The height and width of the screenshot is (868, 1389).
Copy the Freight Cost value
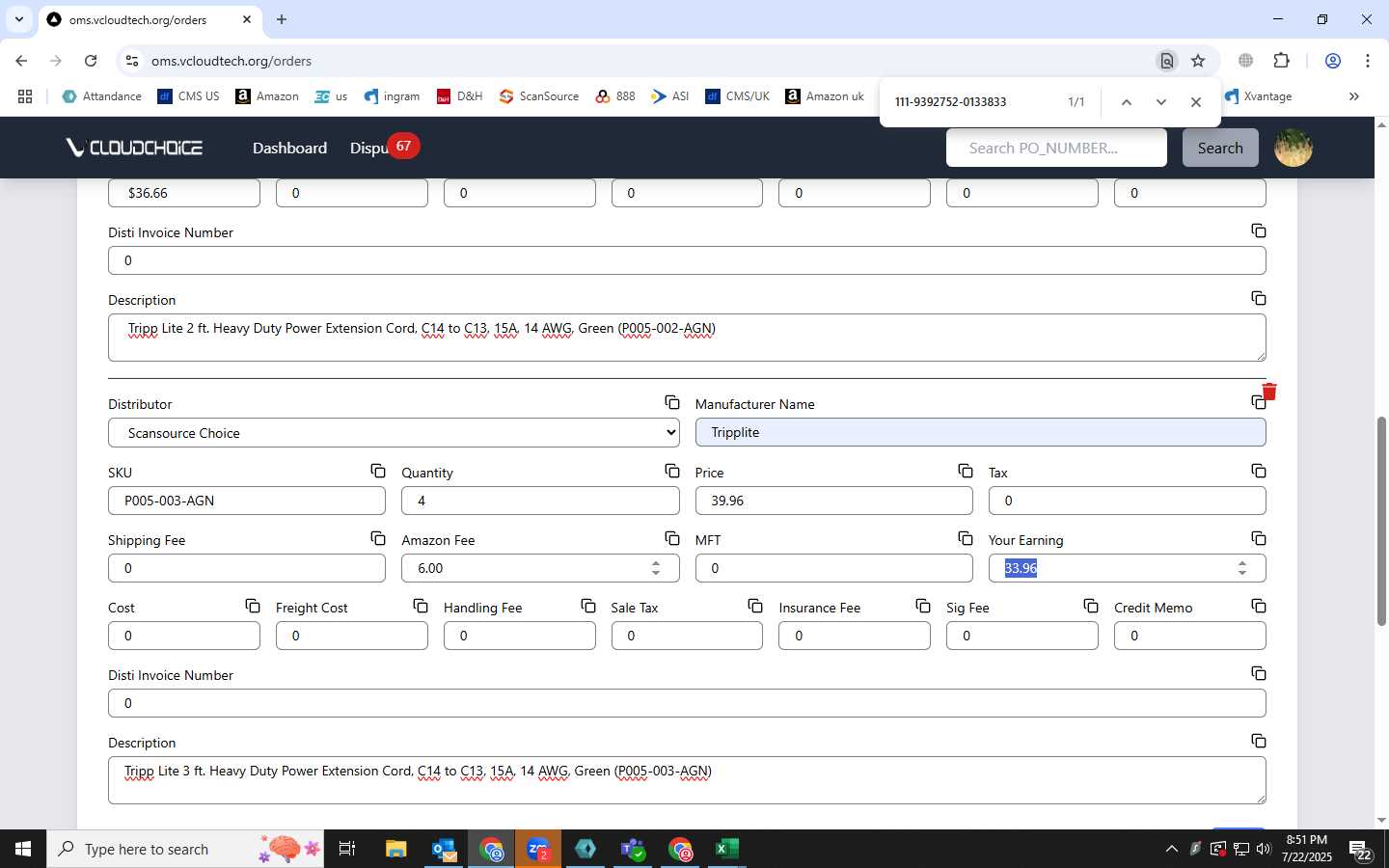[x=421, y=606]
